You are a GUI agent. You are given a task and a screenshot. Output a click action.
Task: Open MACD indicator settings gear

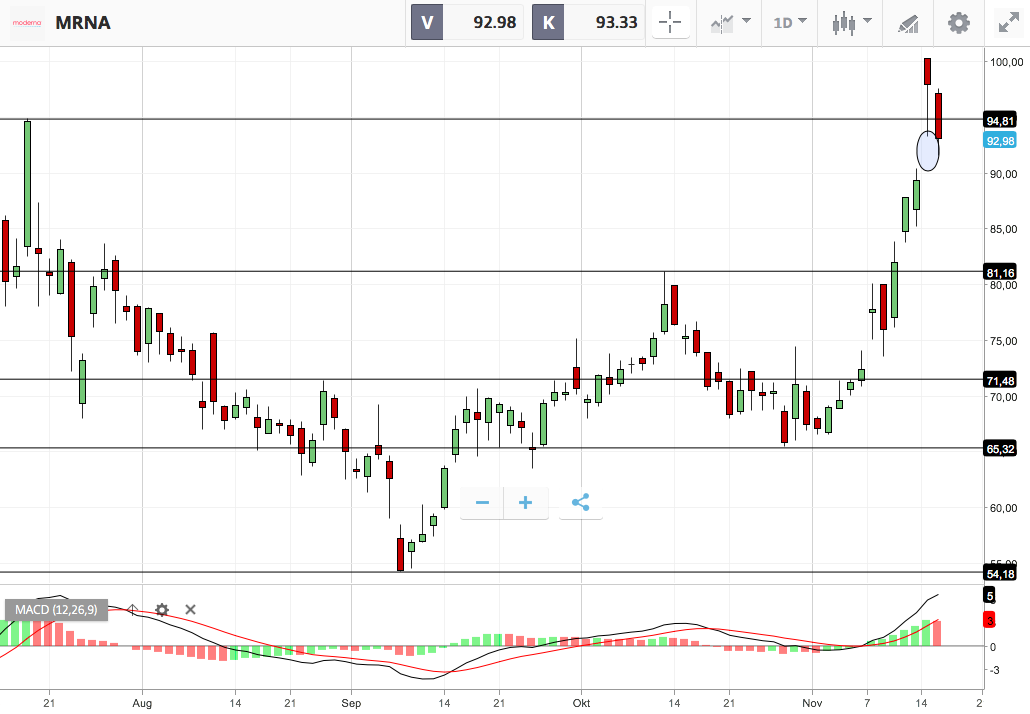point(162,610)
